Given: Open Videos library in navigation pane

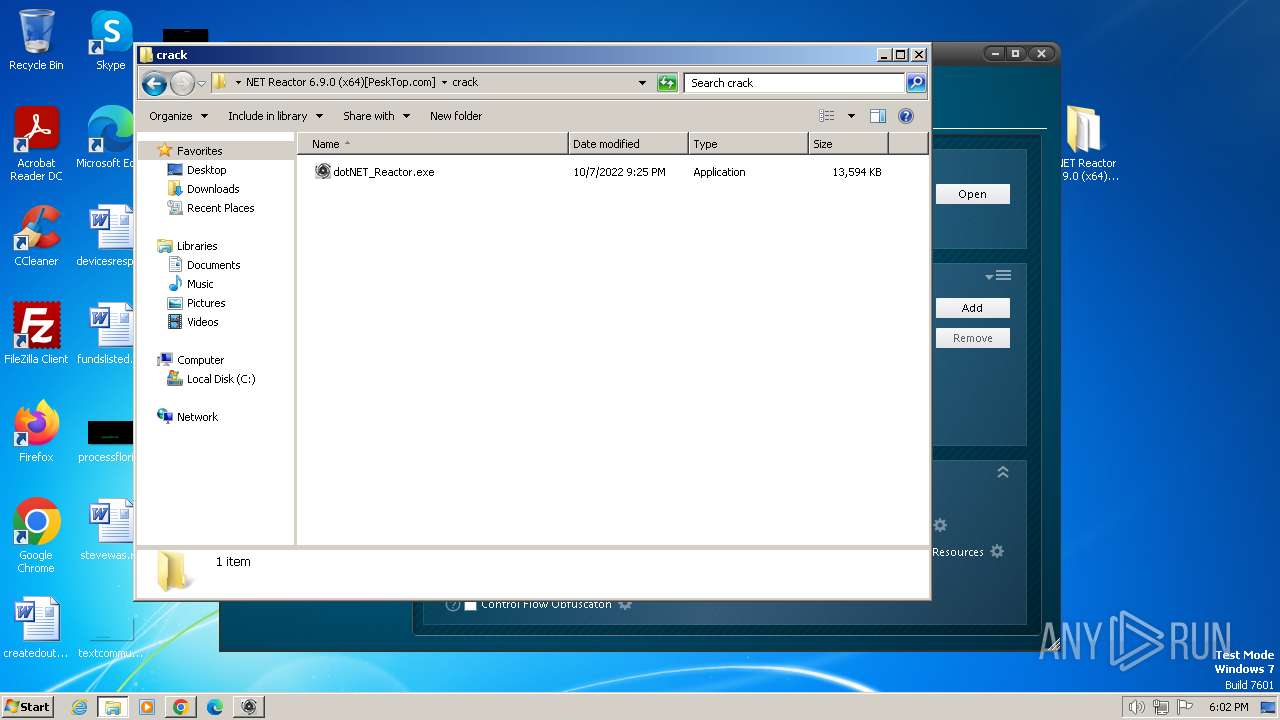Looking at the screenshot, I should [202, 322].
